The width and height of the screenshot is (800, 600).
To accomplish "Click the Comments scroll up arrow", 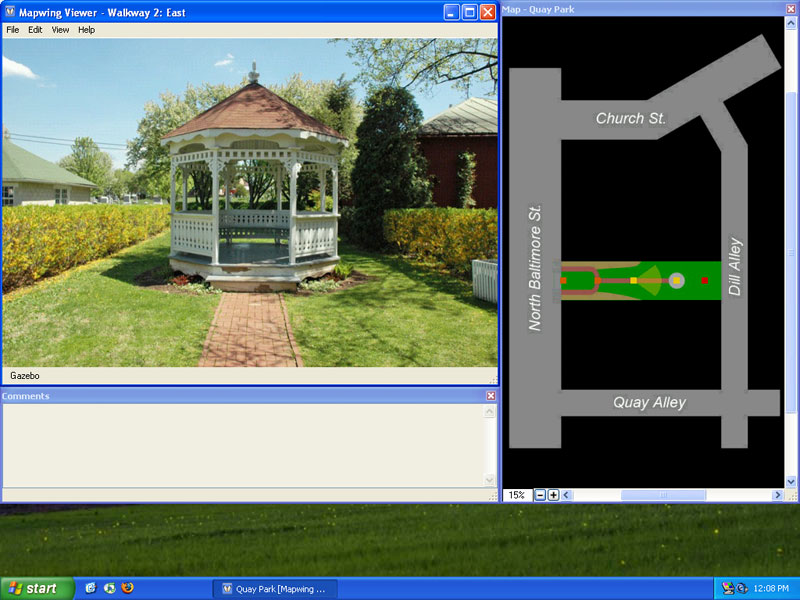I will click(489, 412).
